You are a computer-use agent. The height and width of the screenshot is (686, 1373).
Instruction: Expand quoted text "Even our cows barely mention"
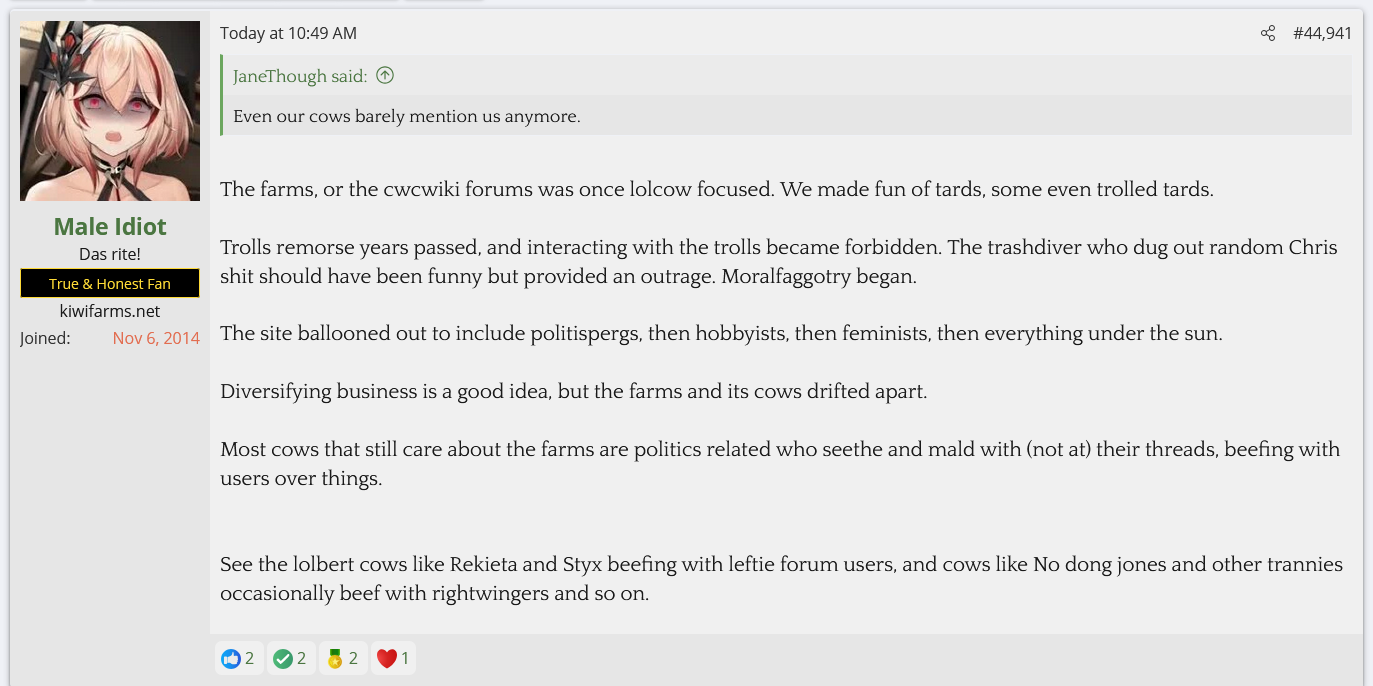pos(406,116)
